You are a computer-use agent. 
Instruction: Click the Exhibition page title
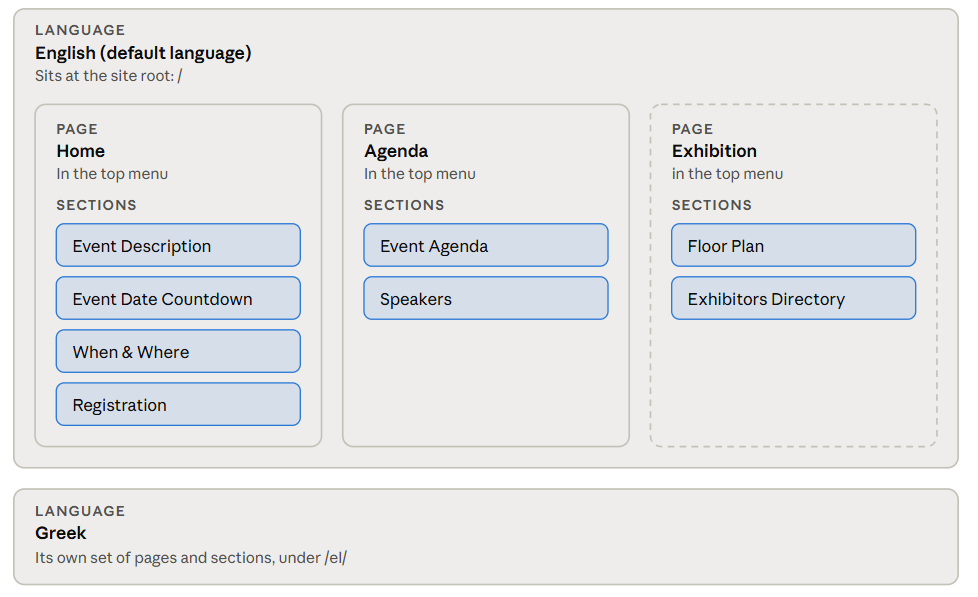pos(714,151)
